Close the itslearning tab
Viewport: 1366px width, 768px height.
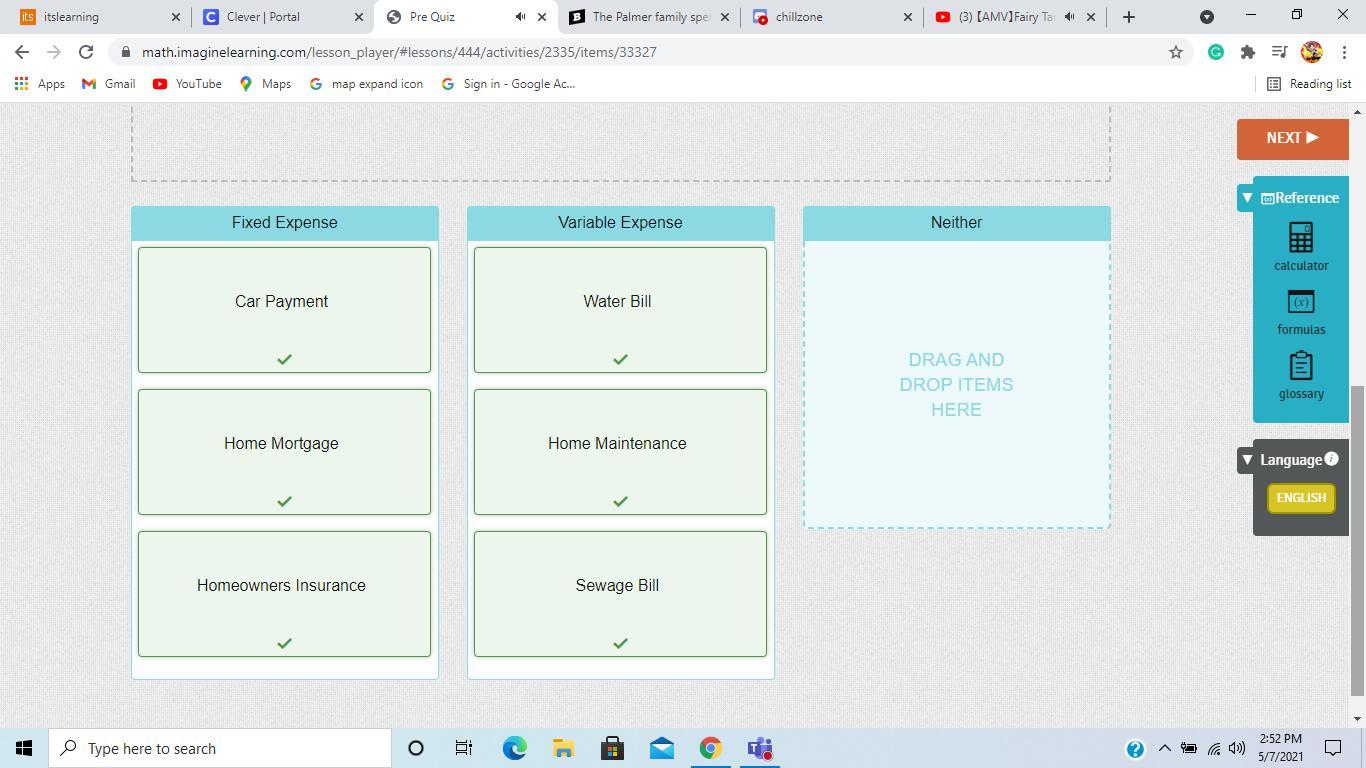pyautogui.click(x=176, y=17)
